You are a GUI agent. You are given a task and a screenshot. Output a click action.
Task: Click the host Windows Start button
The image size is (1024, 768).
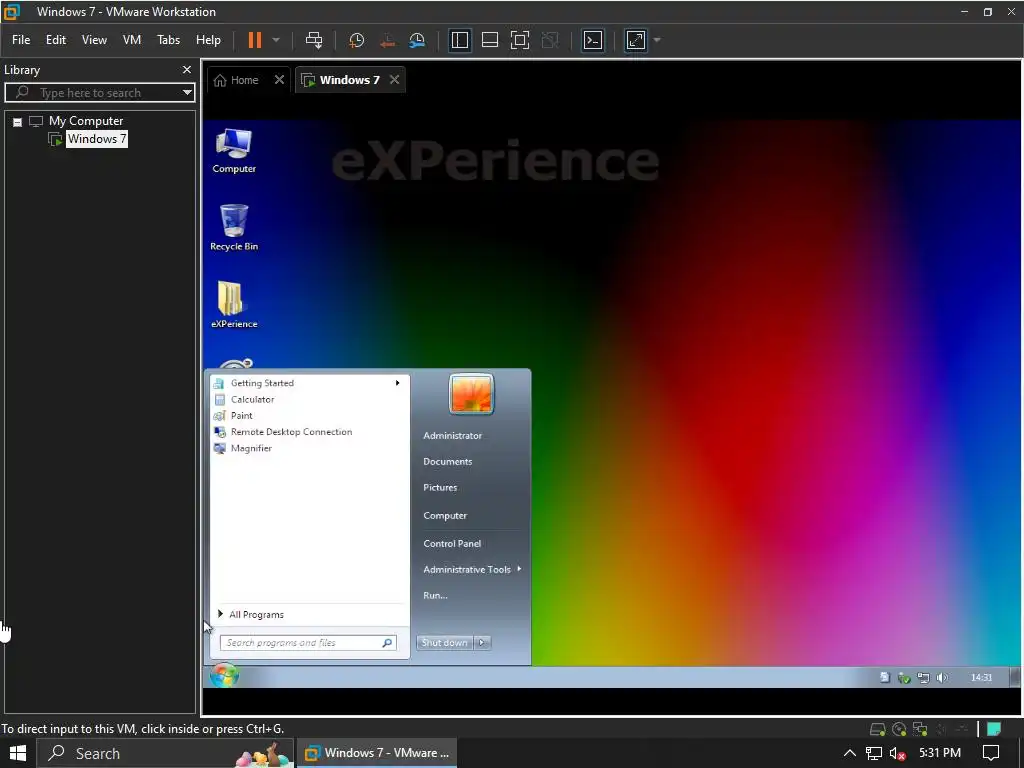18,753
